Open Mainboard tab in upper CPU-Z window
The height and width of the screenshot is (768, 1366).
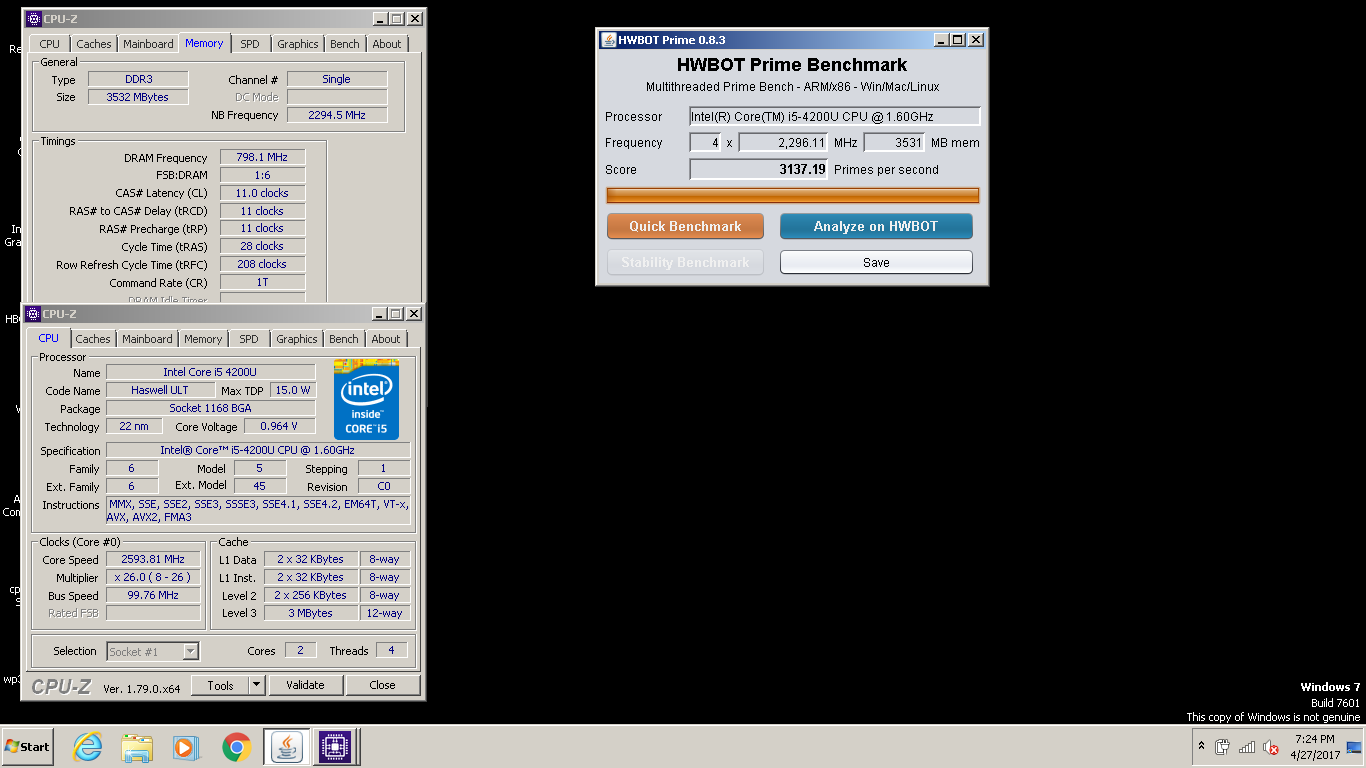pyautogui.click(x=148, y=44)
